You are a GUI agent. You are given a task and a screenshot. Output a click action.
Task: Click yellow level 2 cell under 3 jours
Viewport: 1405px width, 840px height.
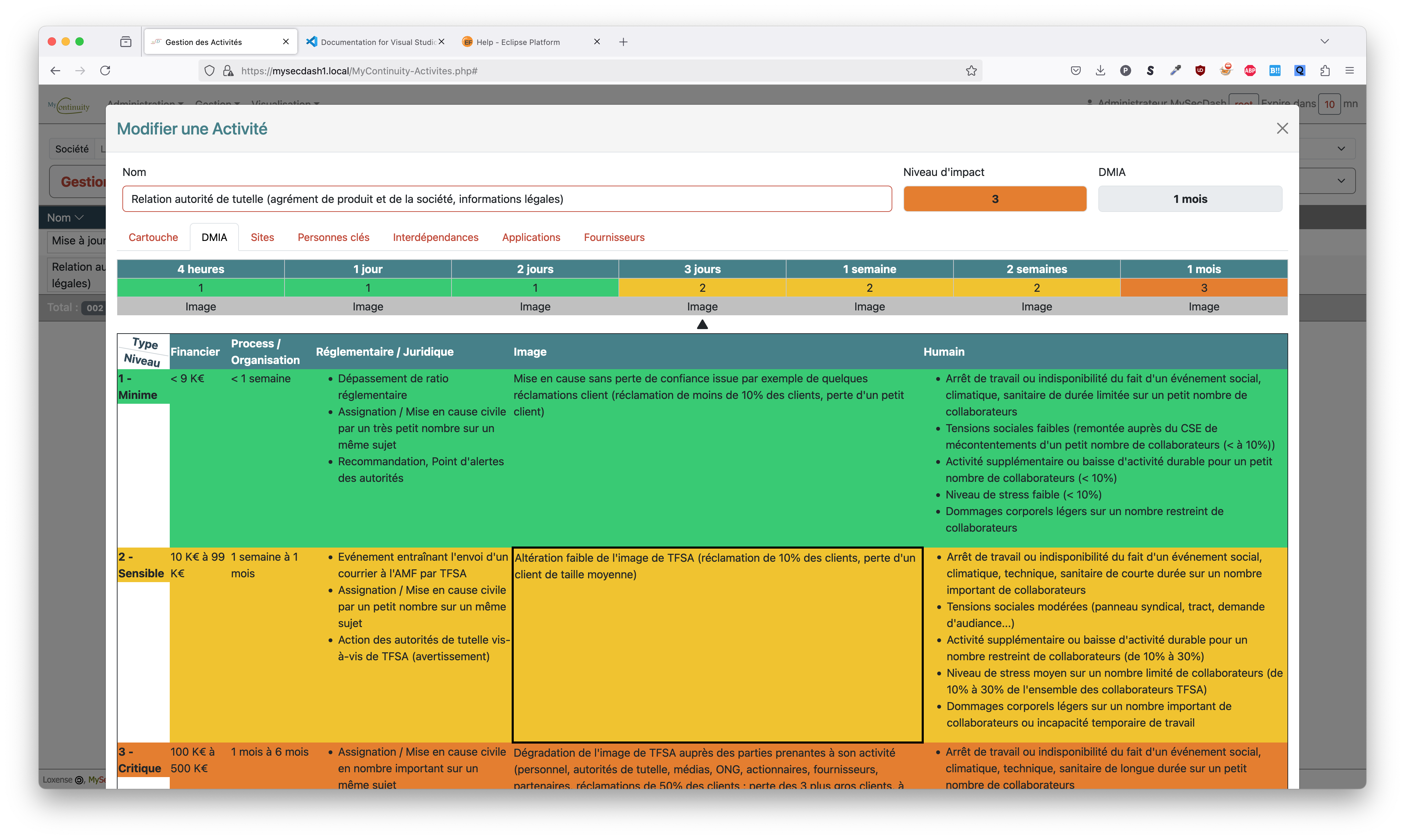[x=702, y=288]
